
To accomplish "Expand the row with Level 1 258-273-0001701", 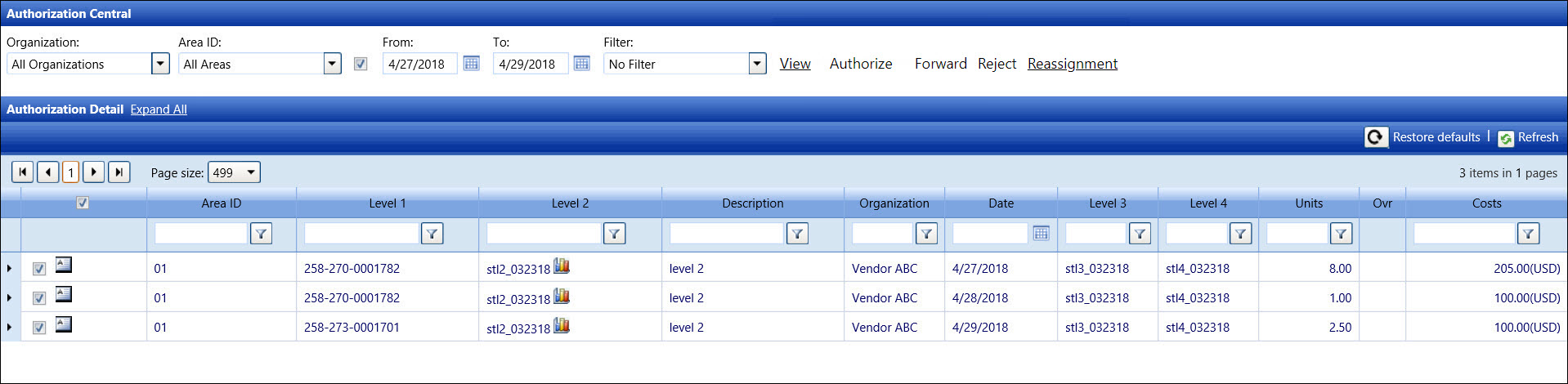I will click(9, 328).
